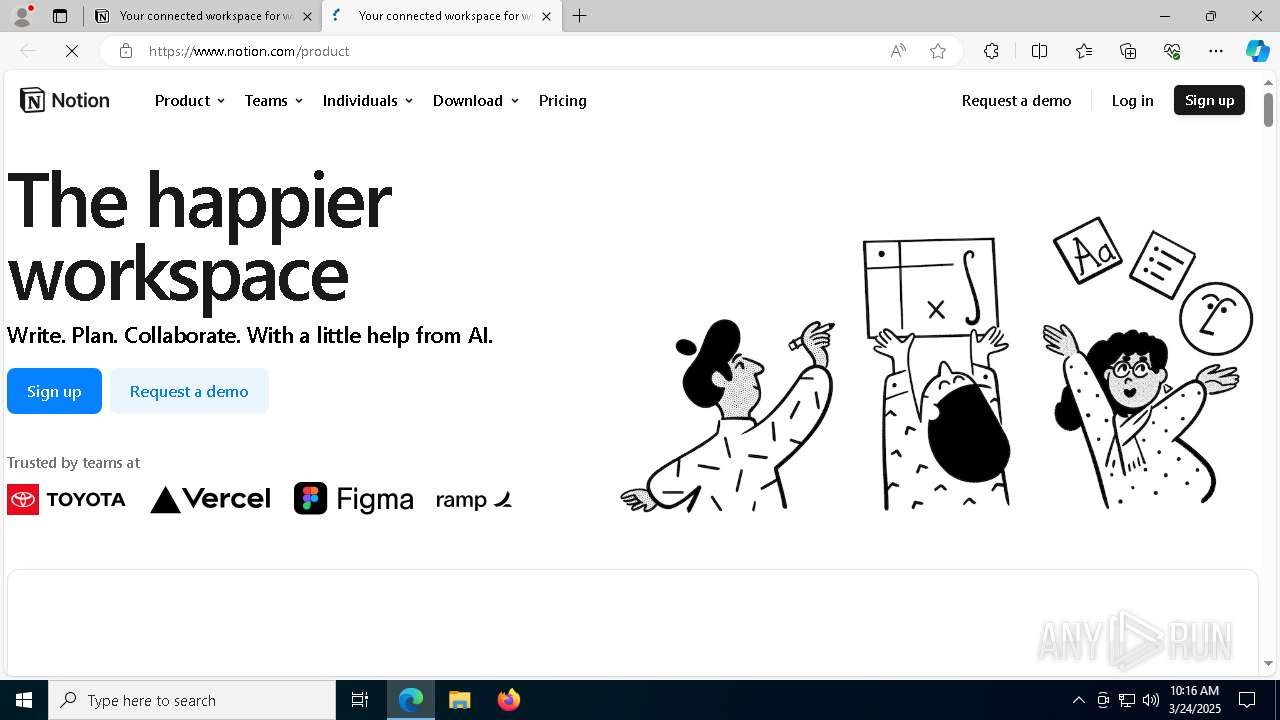Viewport: 1280px width, 720px height.
Task: Open the Extensions puzzle icon
Action: [x=991, y=51]
